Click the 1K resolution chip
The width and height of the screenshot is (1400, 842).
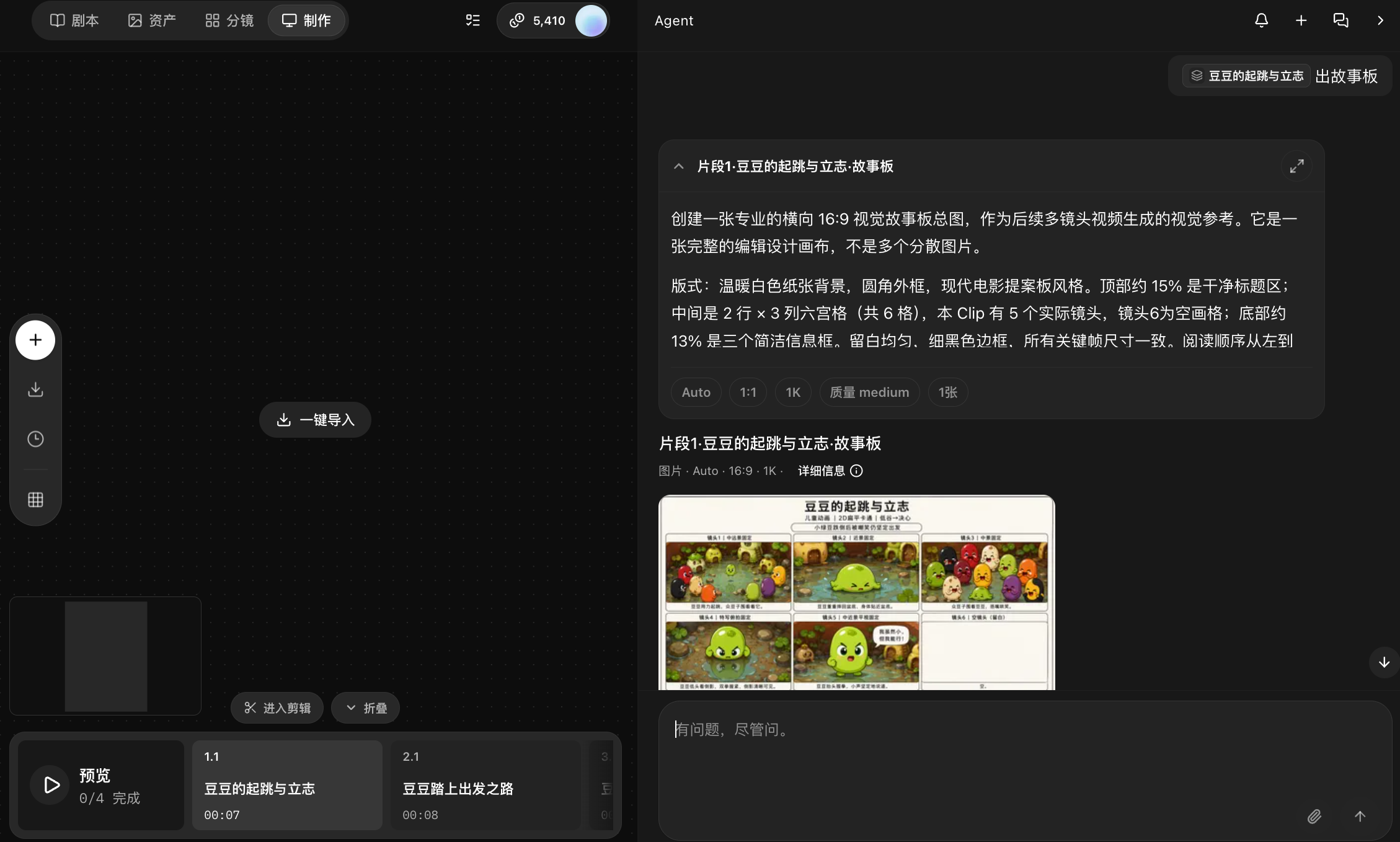tap(793, 392)
